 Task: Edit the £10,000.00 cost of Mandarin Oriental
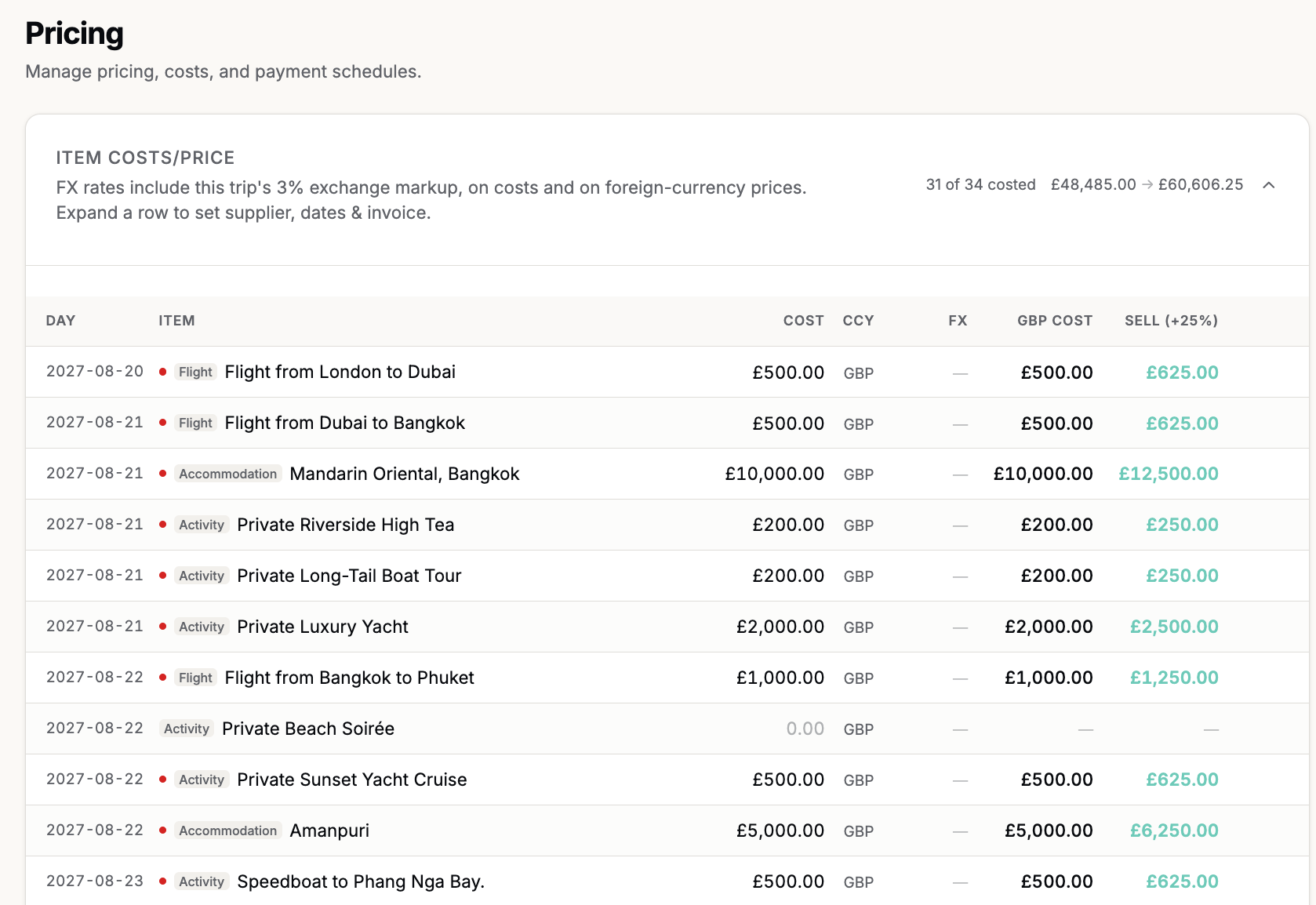(x=774, y=474)
